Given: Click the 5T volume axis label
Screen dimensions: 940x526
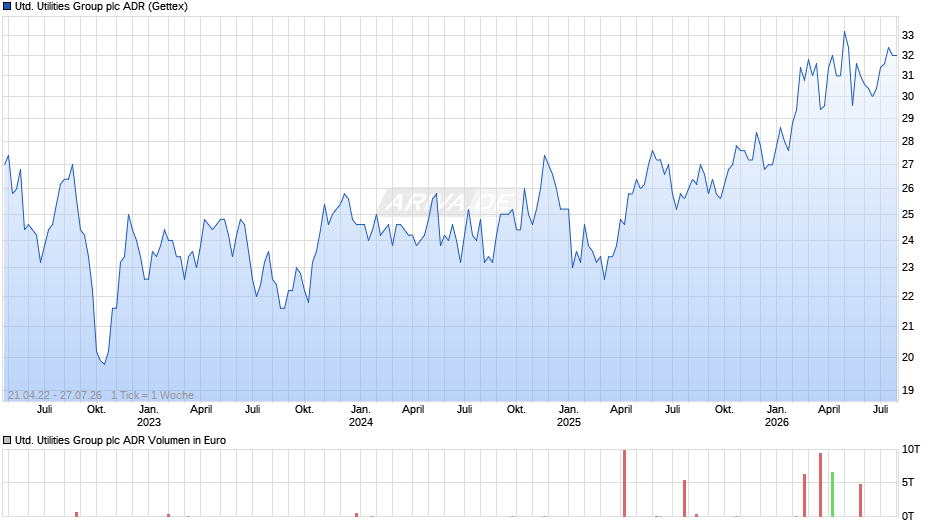Looking at the screenshot, I should [x=908, y=483].
